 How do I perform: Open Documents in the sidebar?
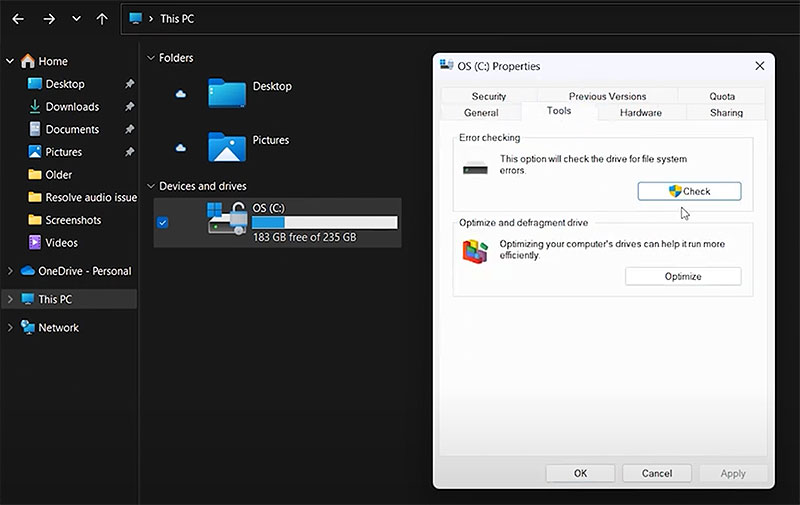[72, 129]
